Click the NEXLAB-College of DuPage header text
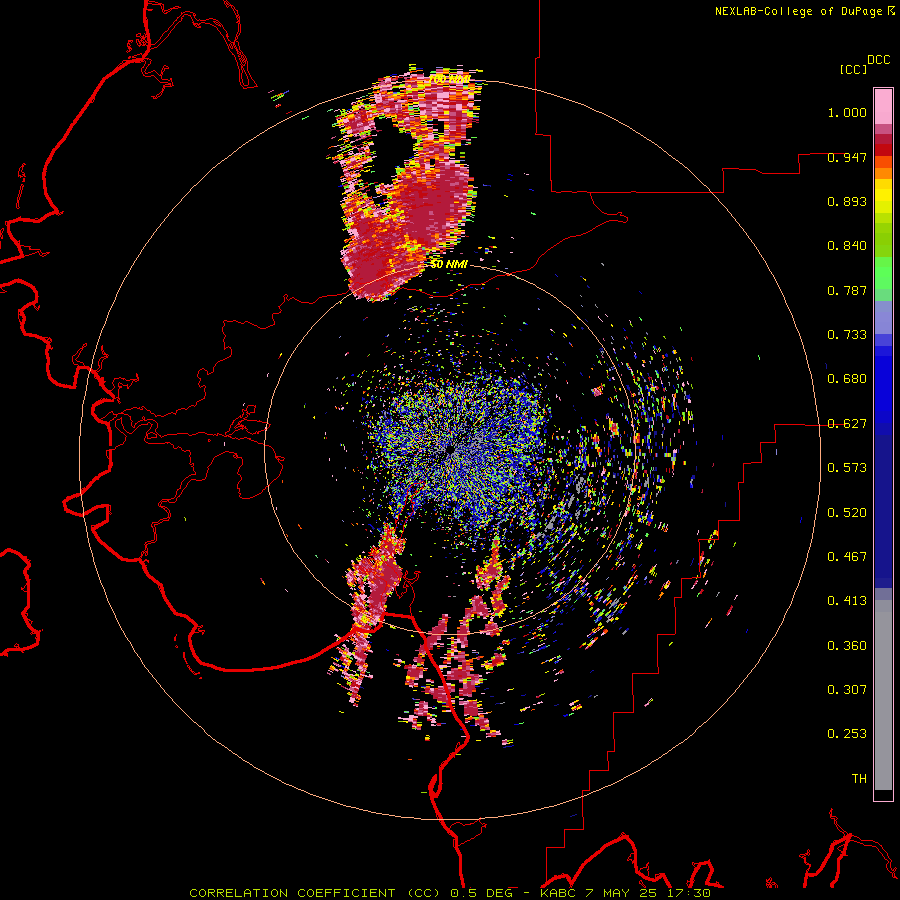This screenshot has height=900, width=900. [x=798, y=11]
